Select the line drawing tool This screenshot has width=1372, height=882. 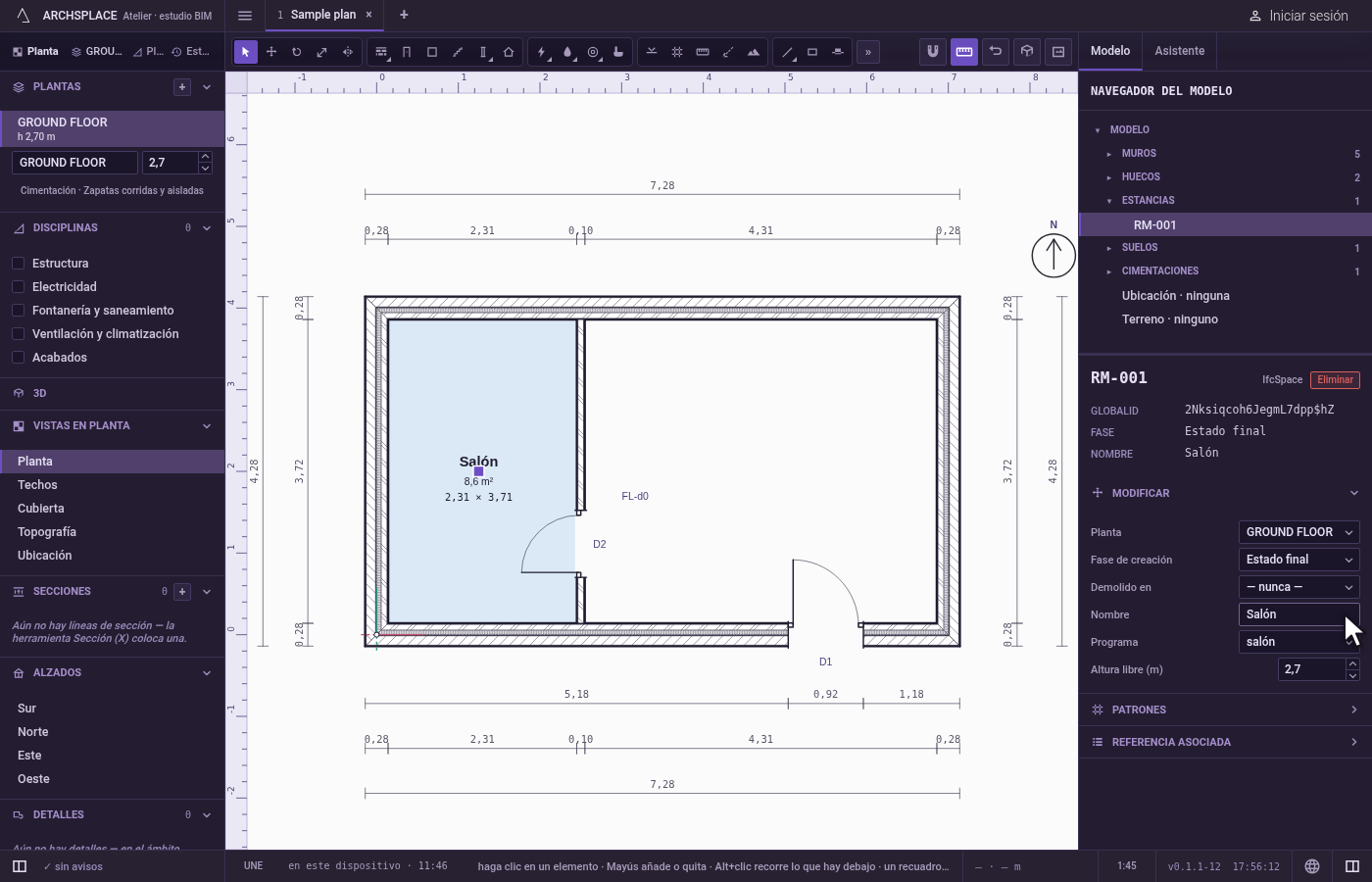click(787, 52)
